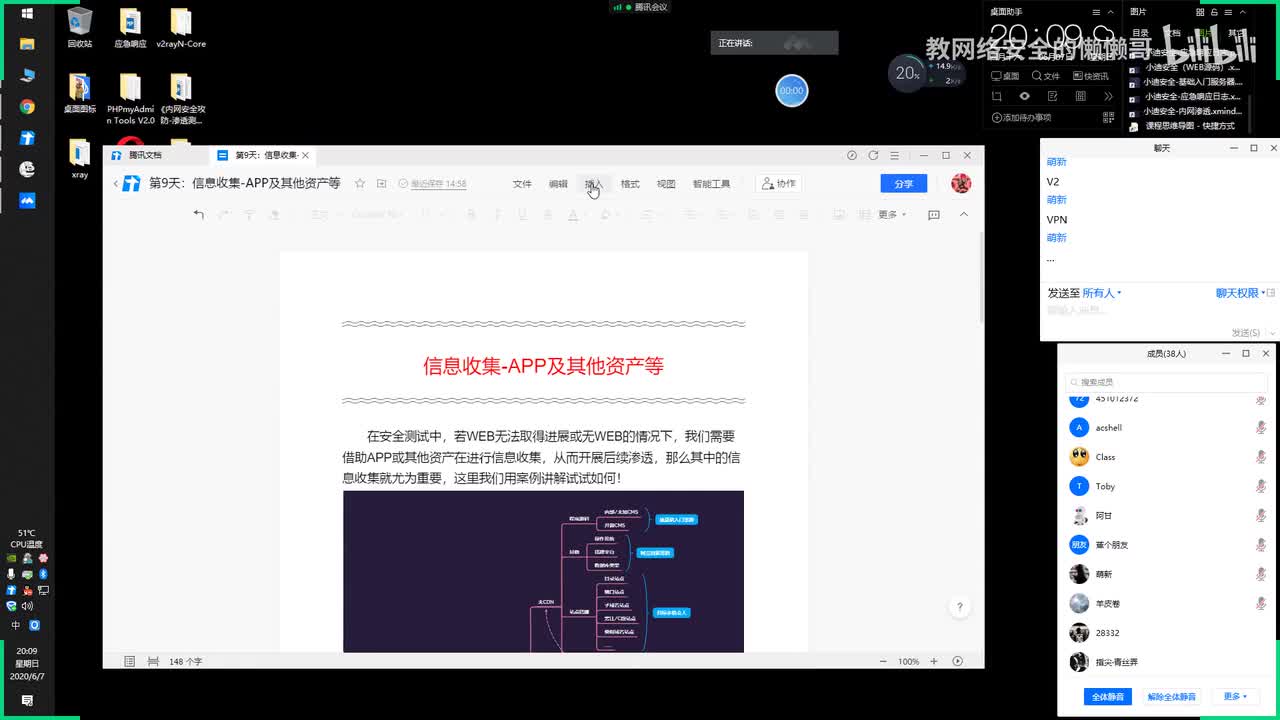Click the red document title heading

click(x=543, y=366)
